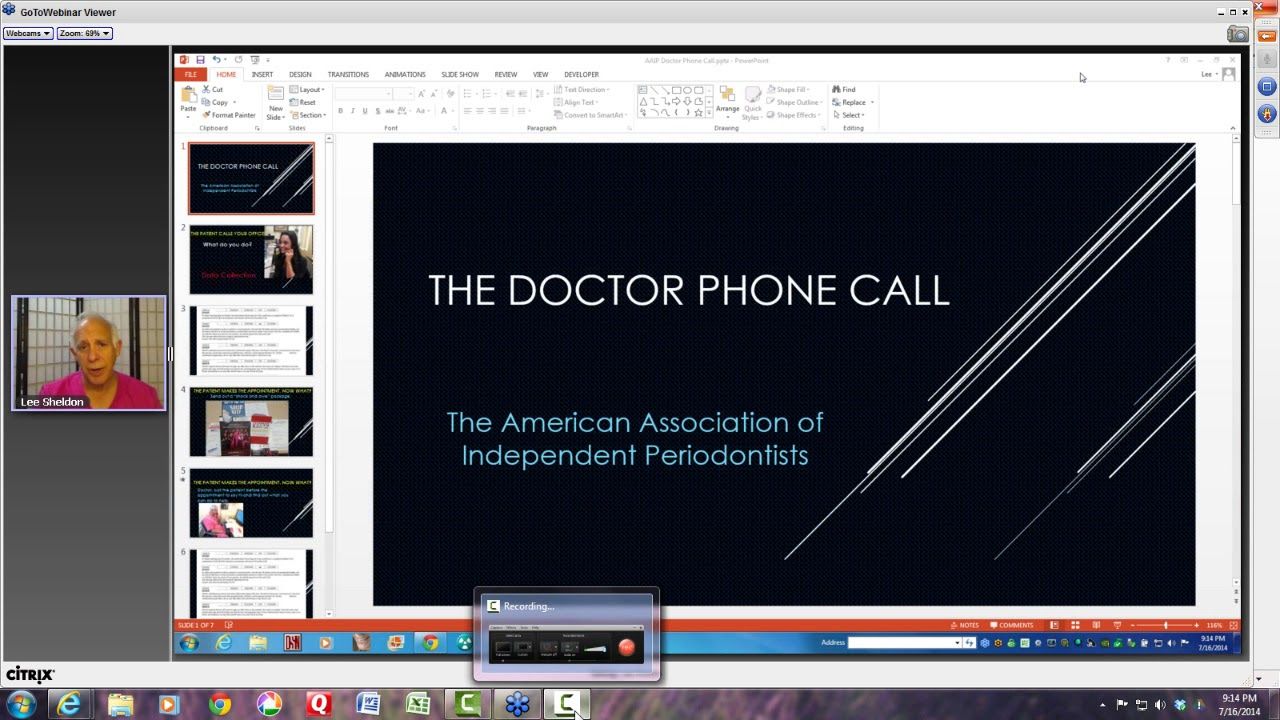Click the Format Painter button
Viewport: 1280px width, 720px height.
(230, 115)
